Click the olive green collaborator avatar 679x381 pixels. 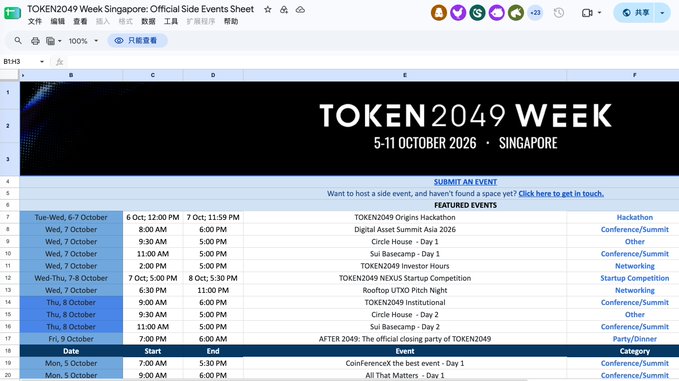point(516,13)
